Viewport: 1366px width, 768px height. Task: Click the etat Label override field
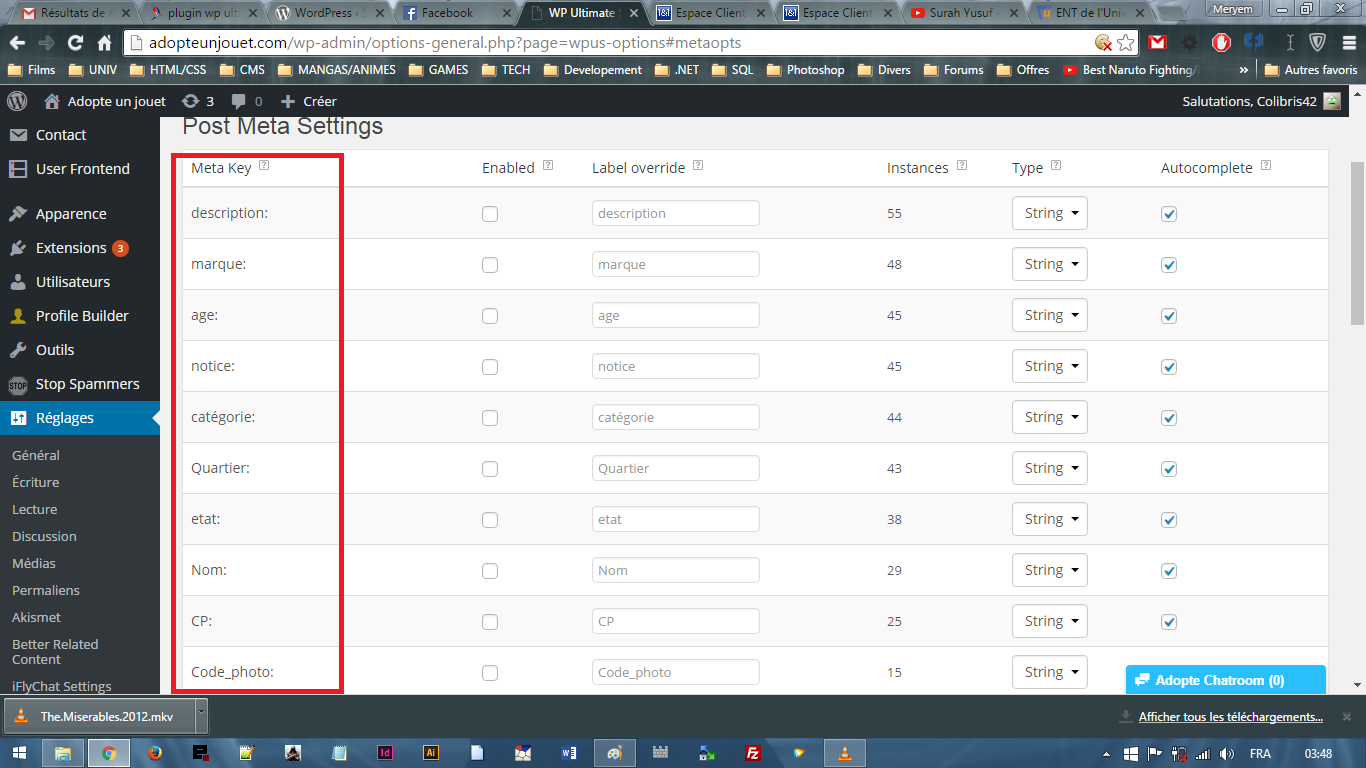click(676, 519)
